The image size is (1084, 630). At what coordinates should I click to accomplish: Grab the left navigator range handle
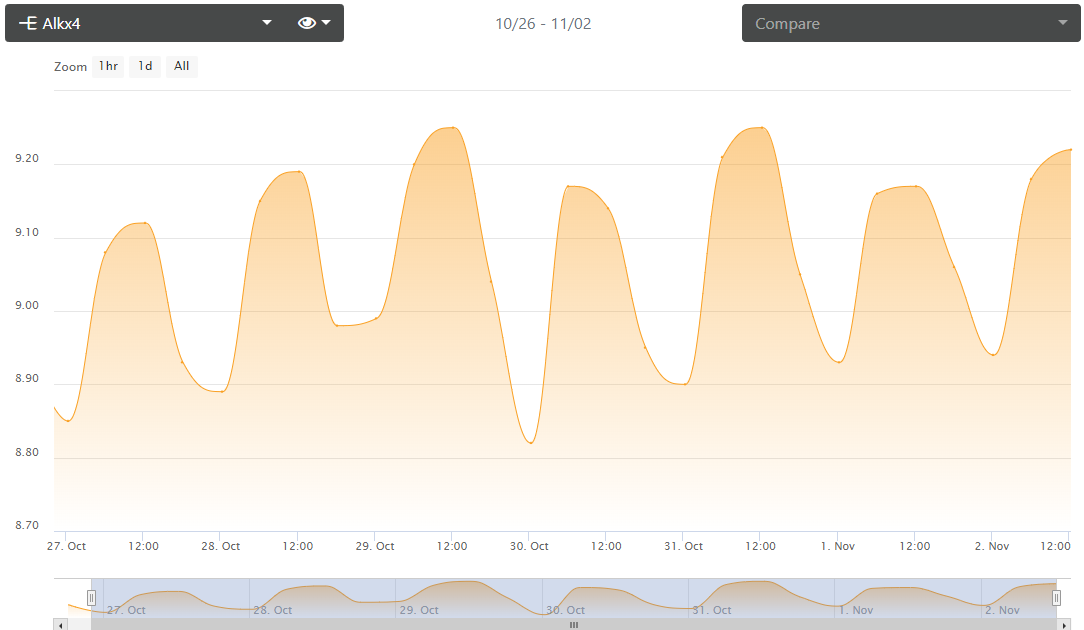pyautogui.click(x=91, y=598)
